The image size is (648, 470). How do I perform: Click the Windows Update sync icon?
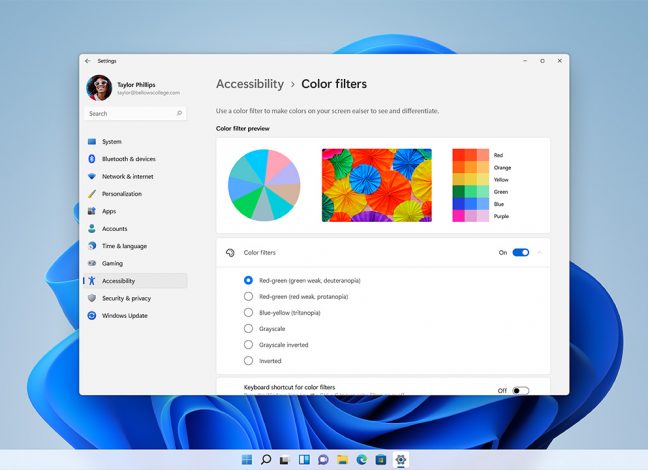click(x=92, y=315)
